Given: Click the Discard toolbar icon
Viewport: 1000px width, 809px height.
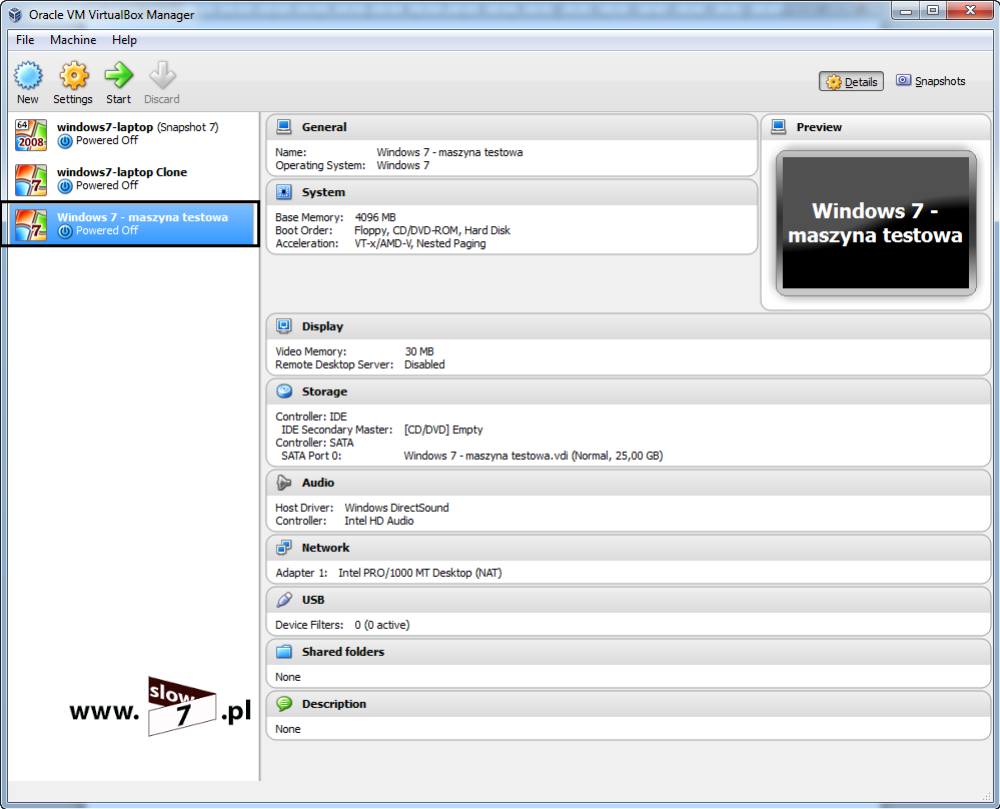Looking at the screenshot, I should 162,75.
